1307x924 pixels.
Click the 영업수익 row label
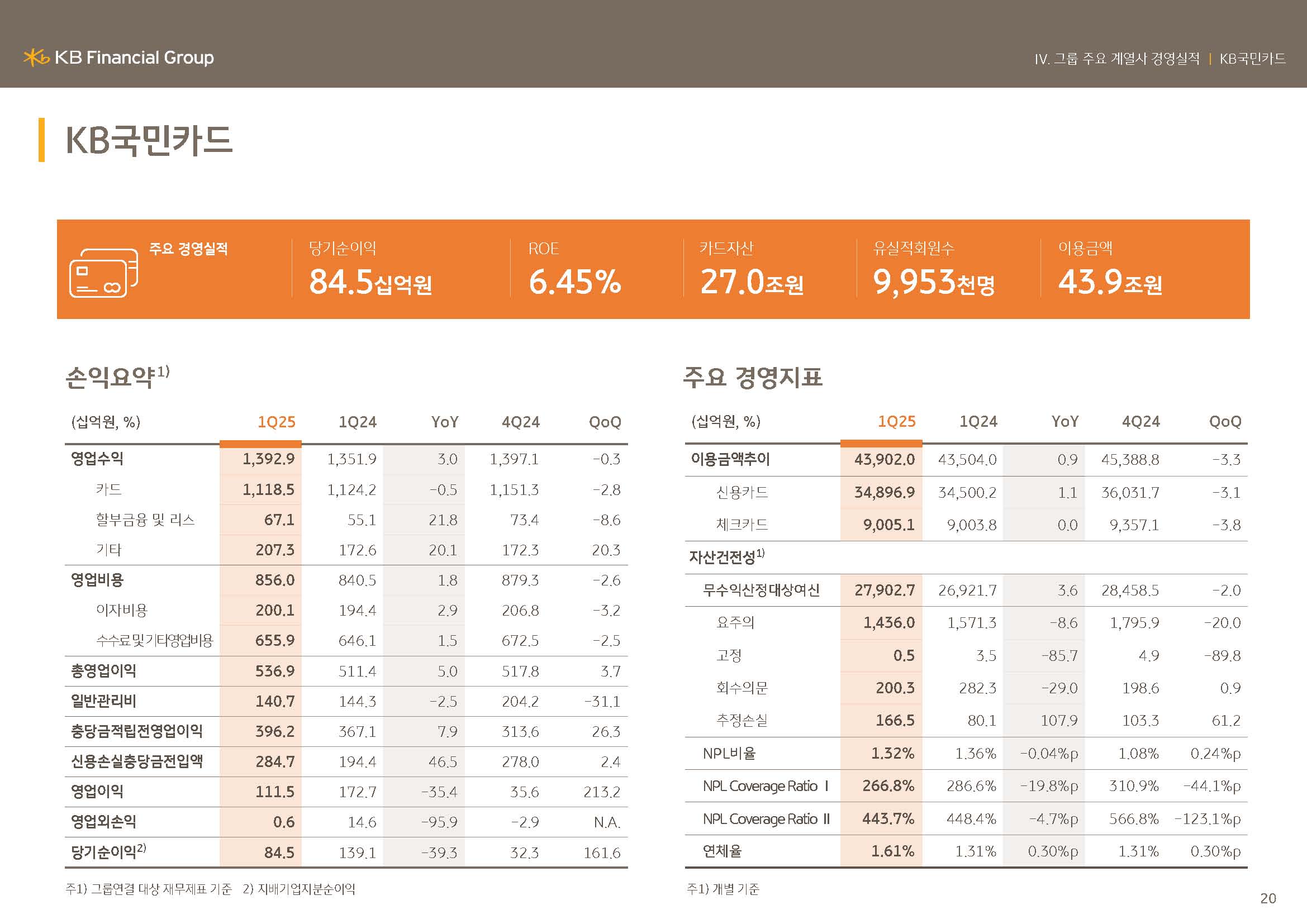(97, 459)
